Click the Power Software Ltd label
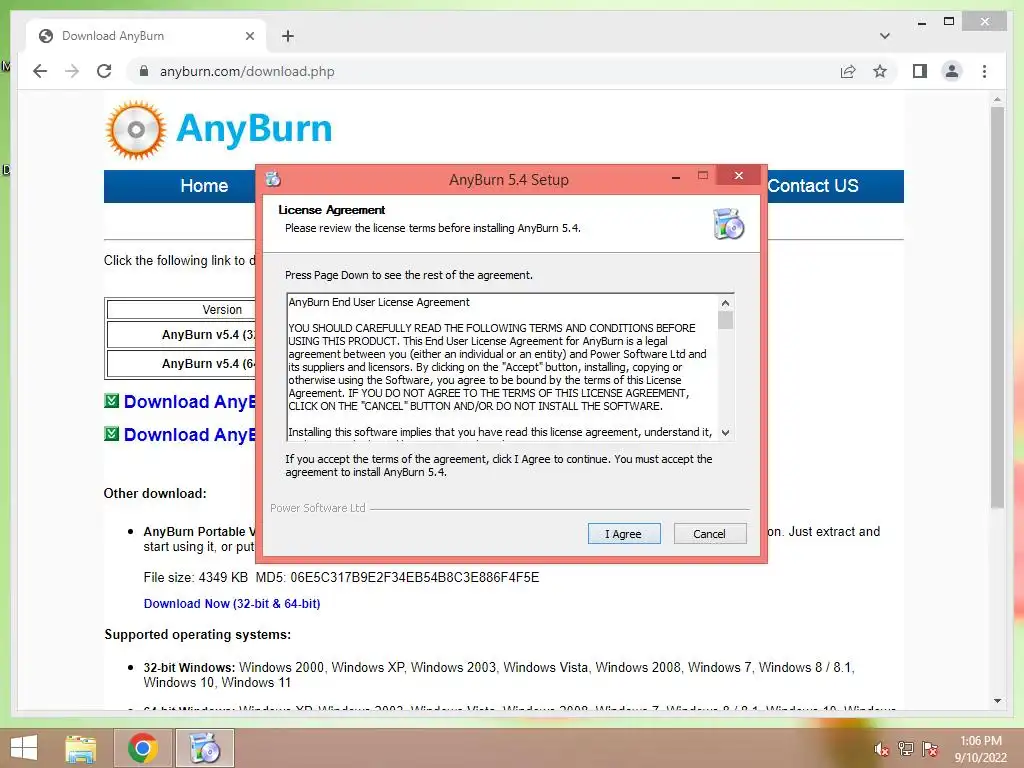 [x=317, y=508]
